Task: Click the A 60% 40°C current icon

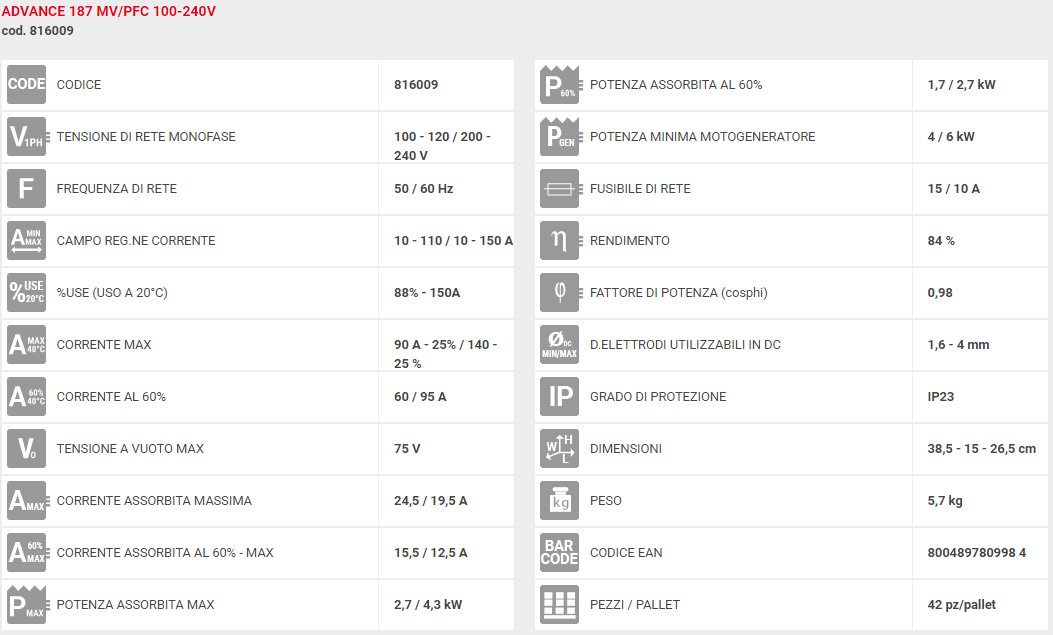Action: [26, 397]
